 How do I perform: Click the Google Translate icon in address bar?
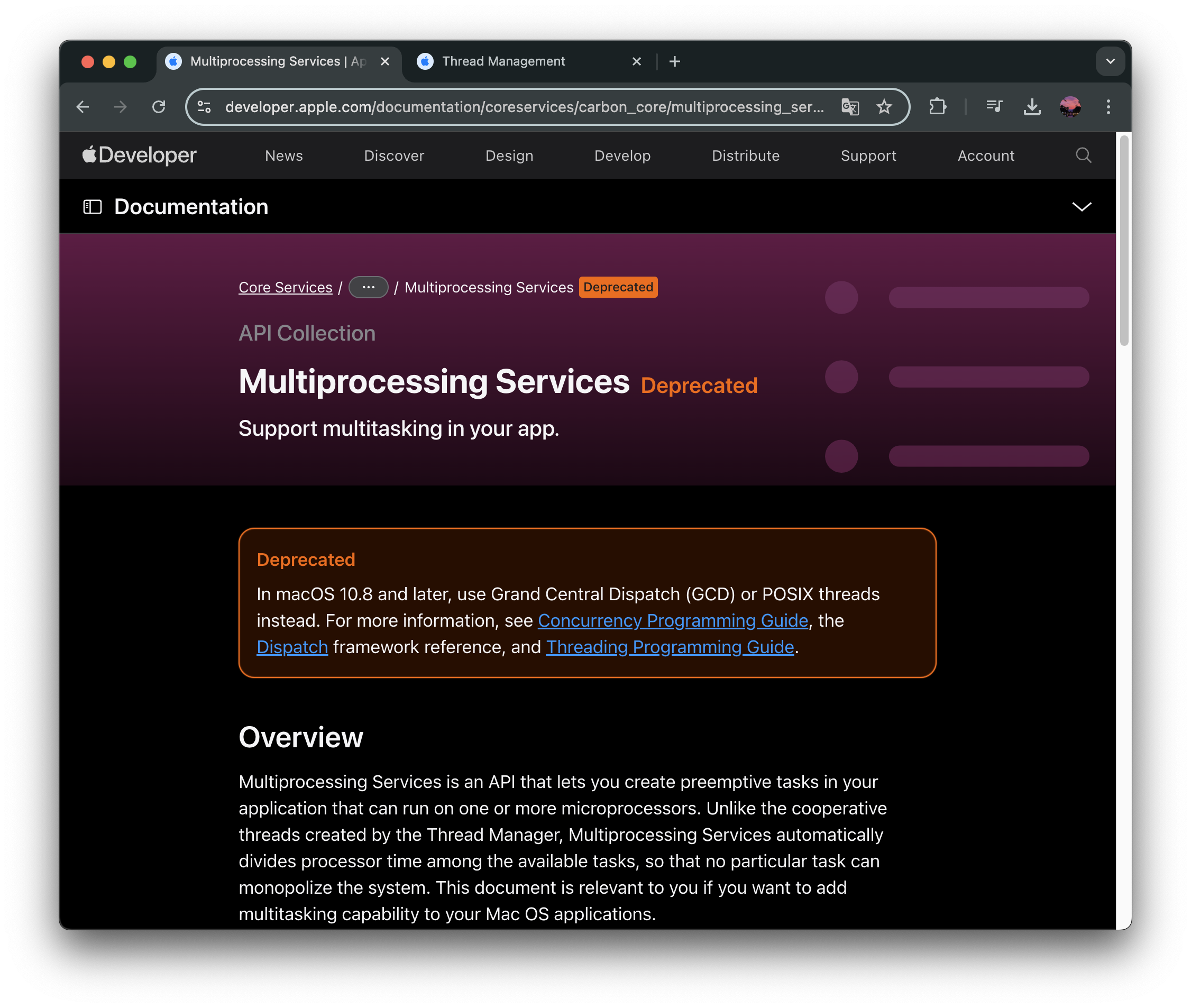click(x=850, y=107)
